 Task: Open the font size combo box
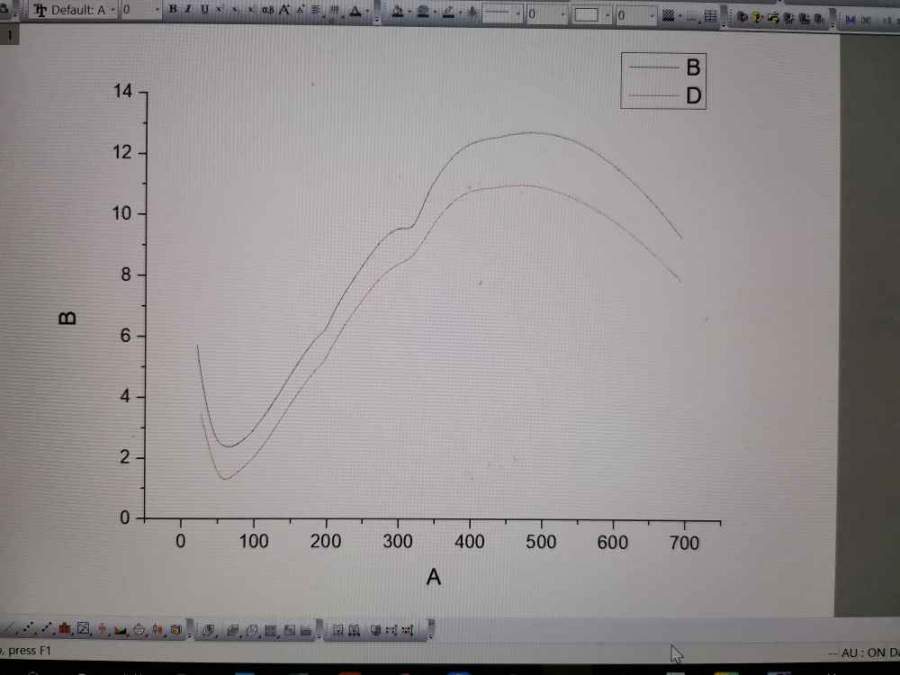141,10
